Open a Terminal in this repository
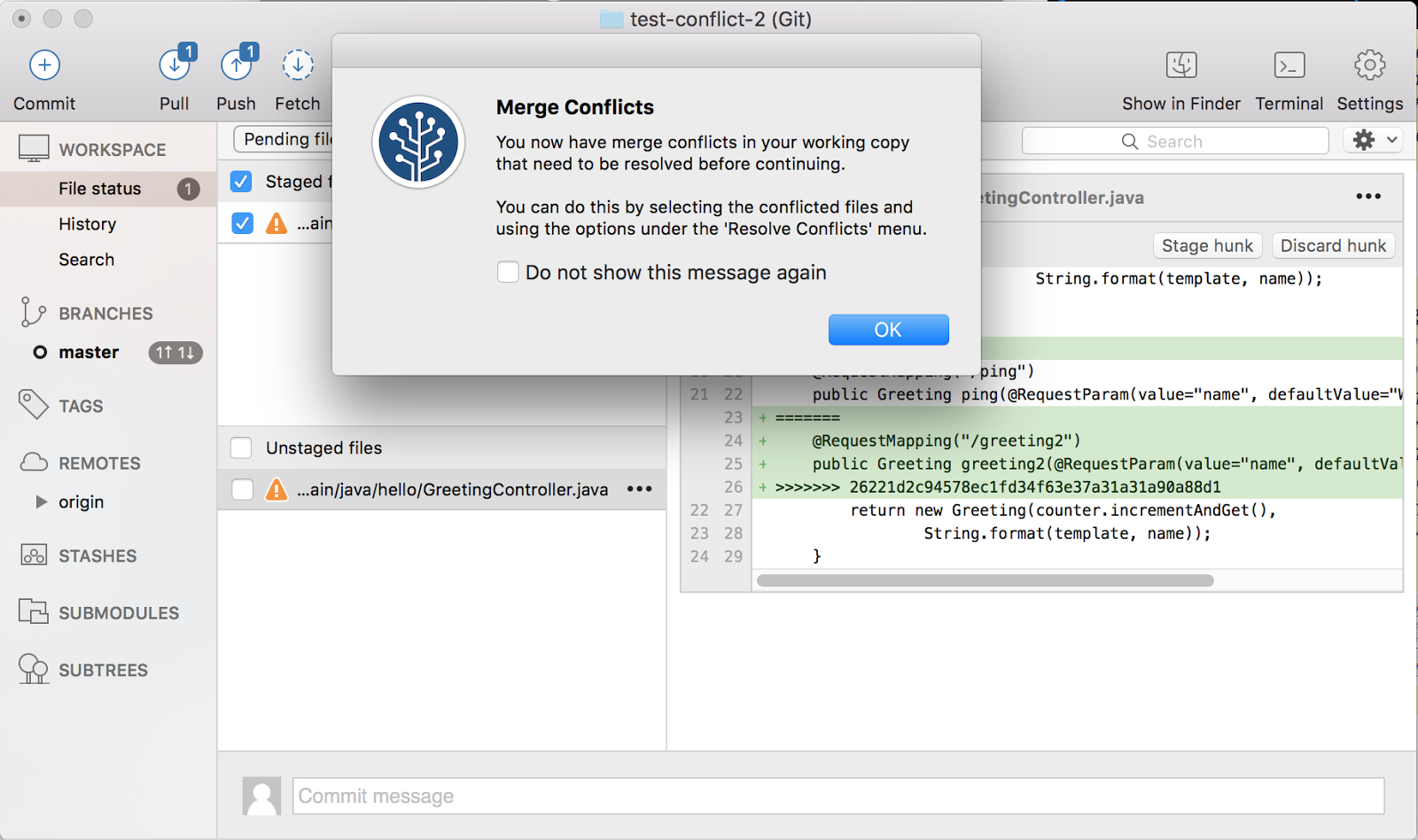The height and width of the screenshot is (840, 1418). [x=1289, y=78]
